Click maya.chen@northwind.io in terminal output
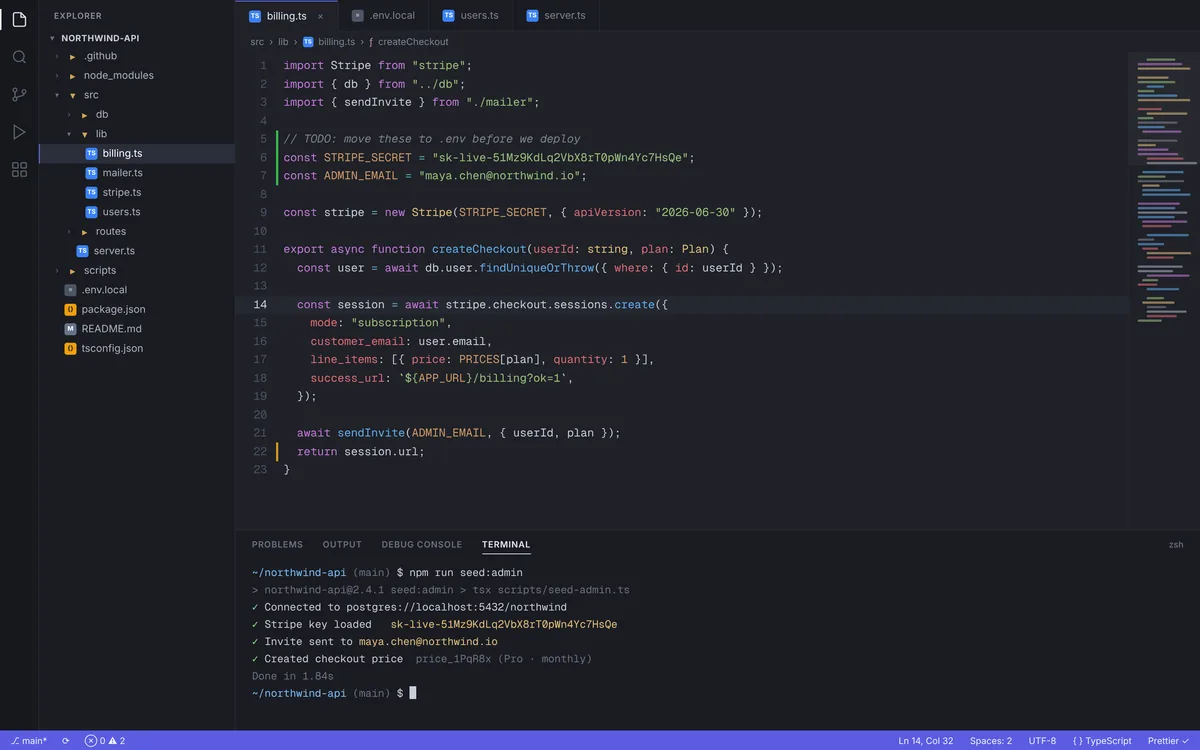The height and width of the screenshot is (750, 1200). click(x=428, y=642)
